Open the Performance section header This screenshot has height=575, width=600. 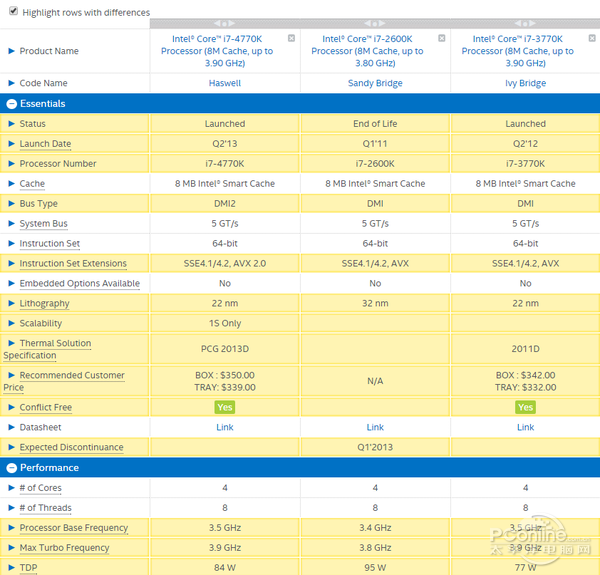[49, 468]
